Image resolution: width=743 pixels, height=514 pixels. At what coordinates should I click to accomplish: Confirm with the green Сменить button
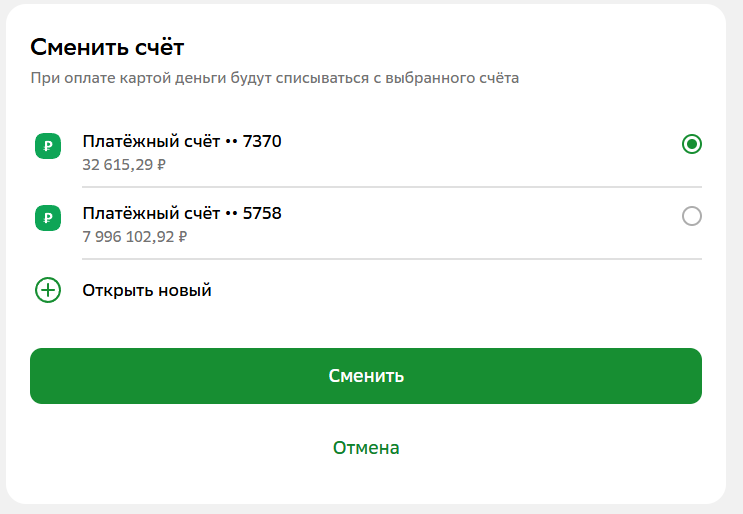pyautogui.click(x=366, y=376)
